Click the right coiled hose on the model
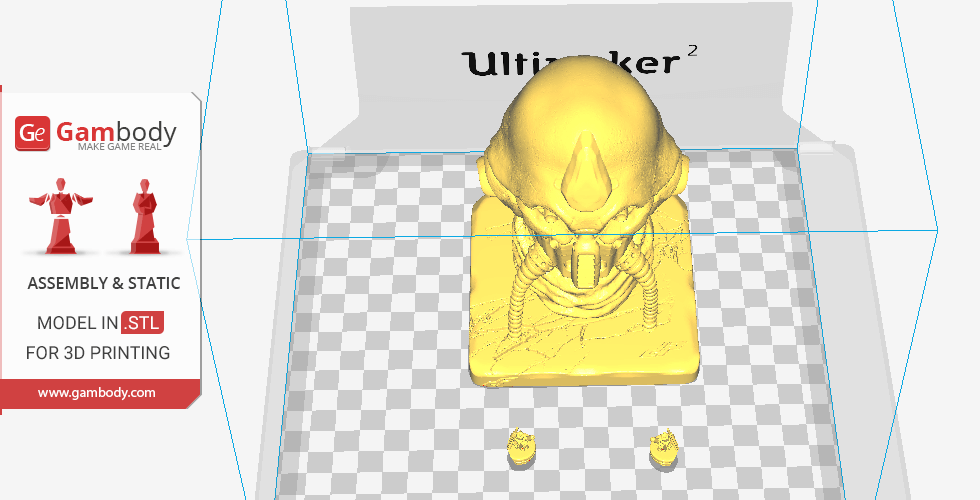Screen dimensions: 980x500 [x=649, y=299]
